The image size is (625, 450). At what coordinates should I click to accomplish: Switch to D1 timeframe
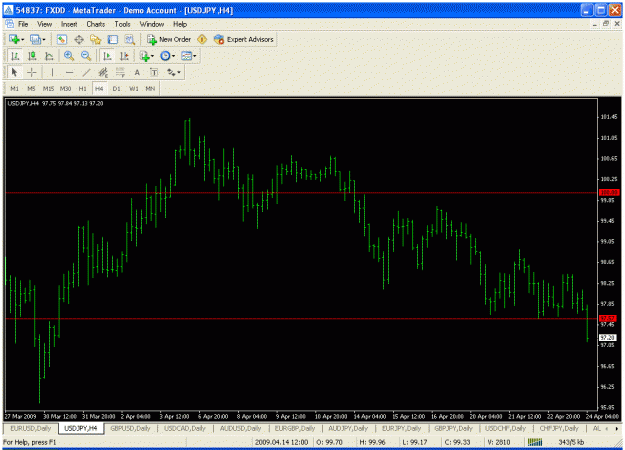(116, 88)
